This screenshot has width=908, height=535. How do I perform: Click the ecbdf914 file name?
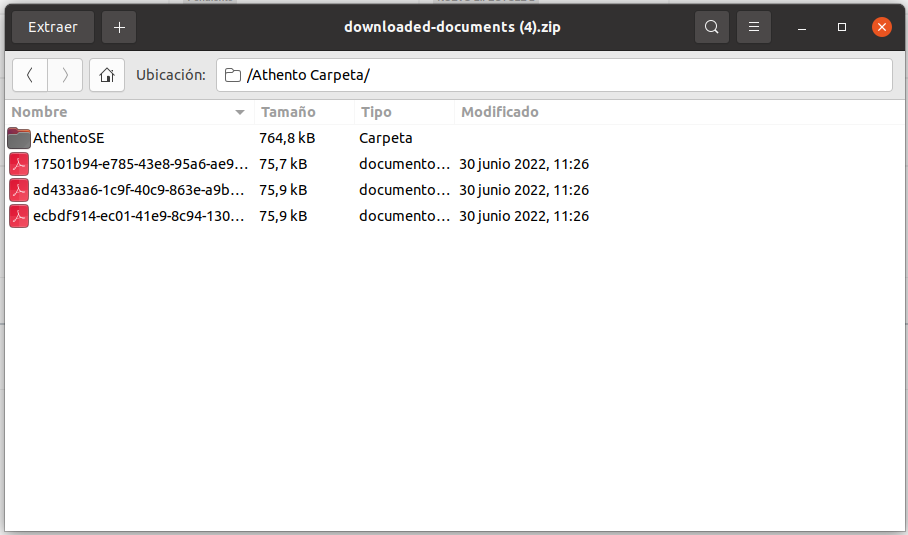tap(138, 216)
